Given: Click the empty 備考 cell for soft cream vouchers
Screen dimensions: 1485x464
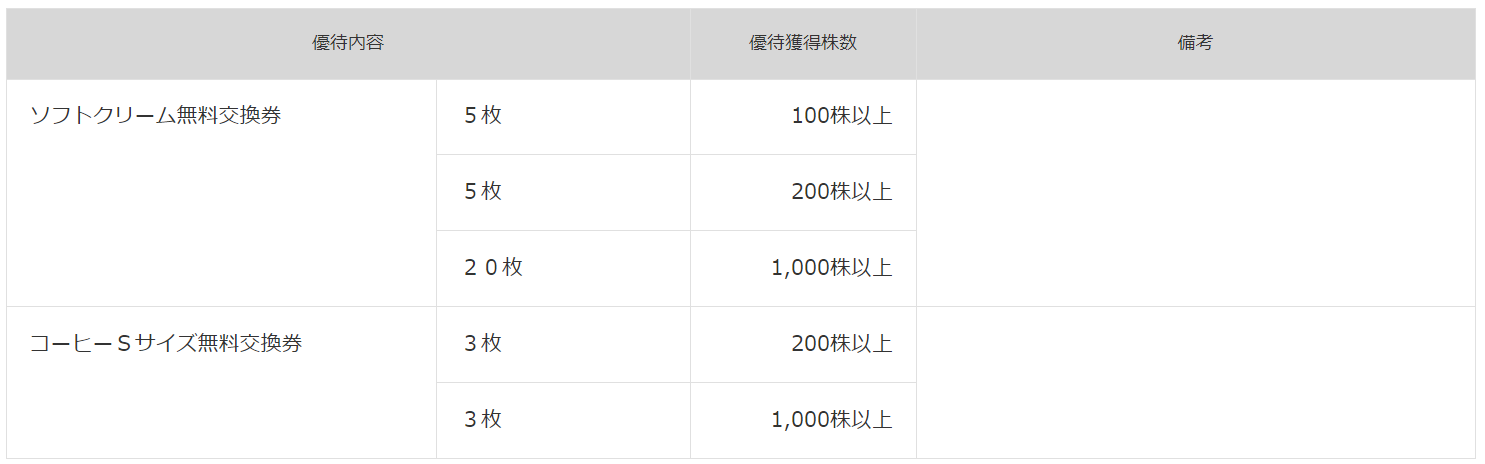Looking at the screenshot, I should 1195,193.
